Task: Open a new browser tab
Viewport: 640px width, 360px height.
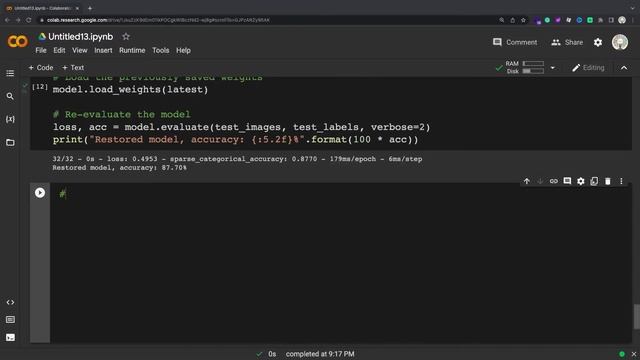Action: click(x=90, y=8)
